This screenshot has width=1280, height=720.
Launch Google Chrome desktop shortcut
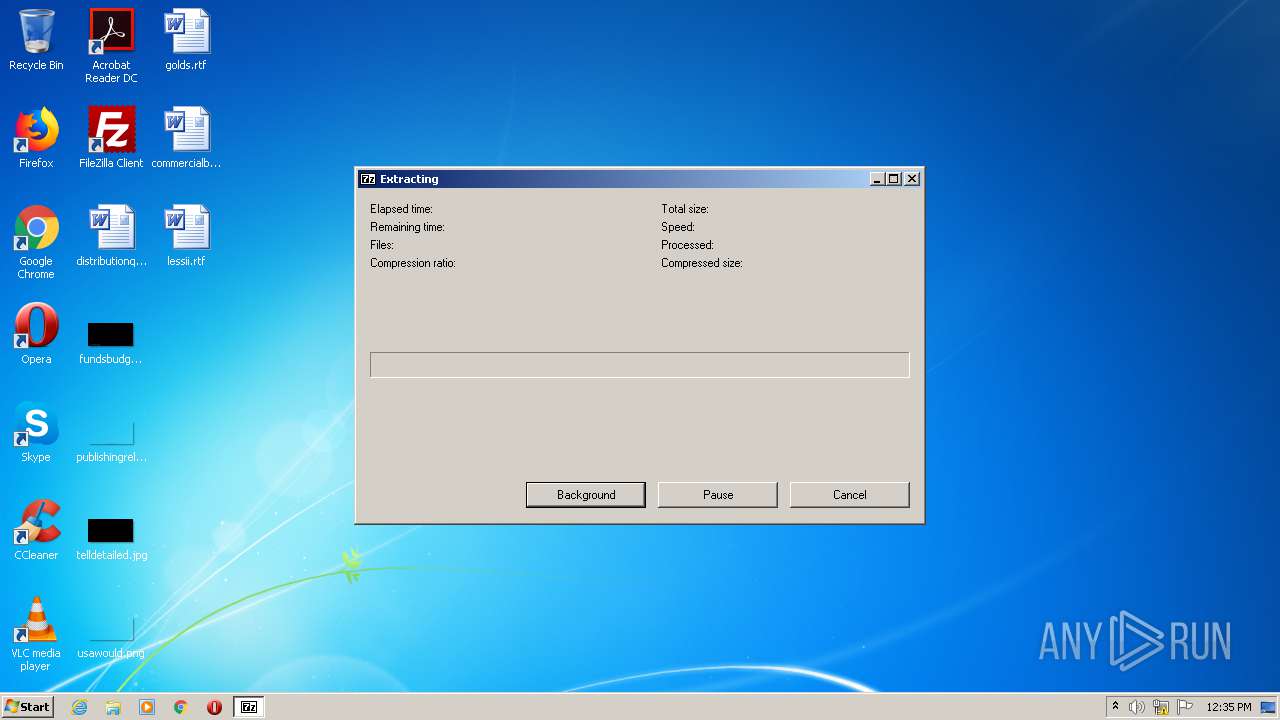tap(36, 242)
